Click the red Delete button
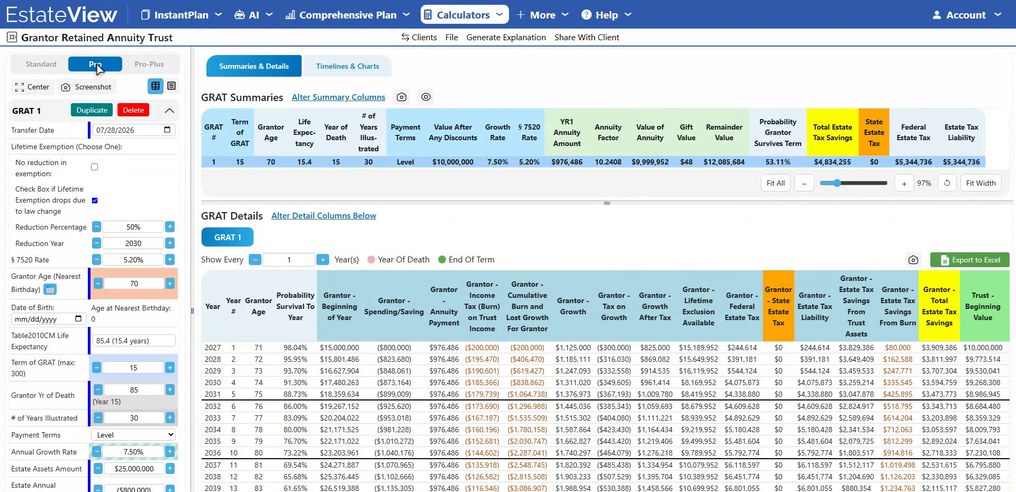This screenshot has width=1016, height=492. (133, 110)
